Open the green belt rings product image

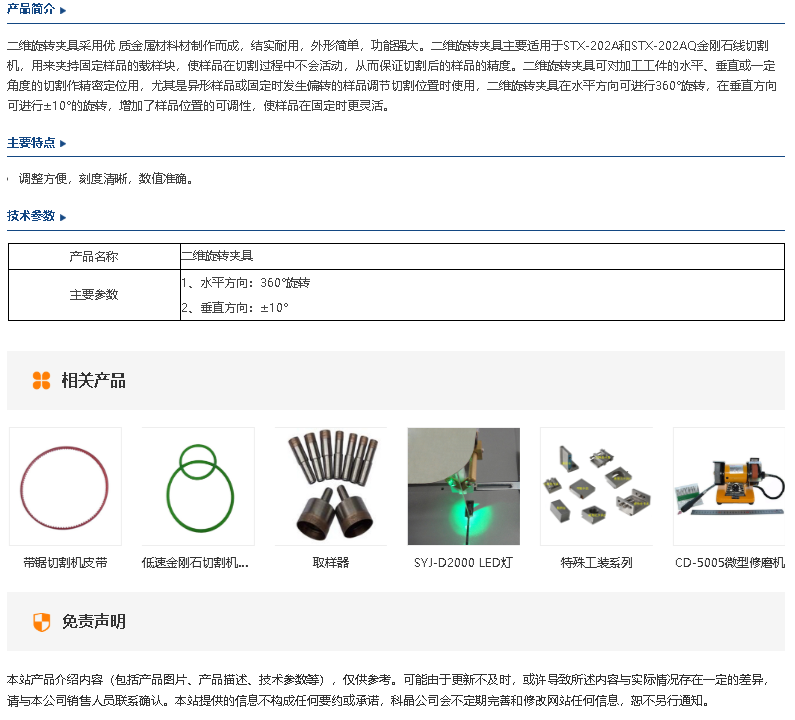point(197,486)
